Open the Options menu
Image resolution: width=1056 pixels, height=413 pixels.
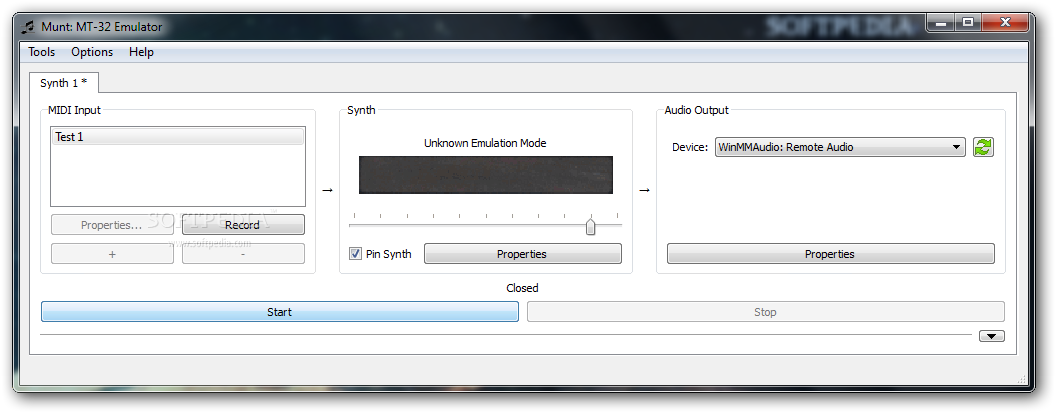(x=92, y=52)
